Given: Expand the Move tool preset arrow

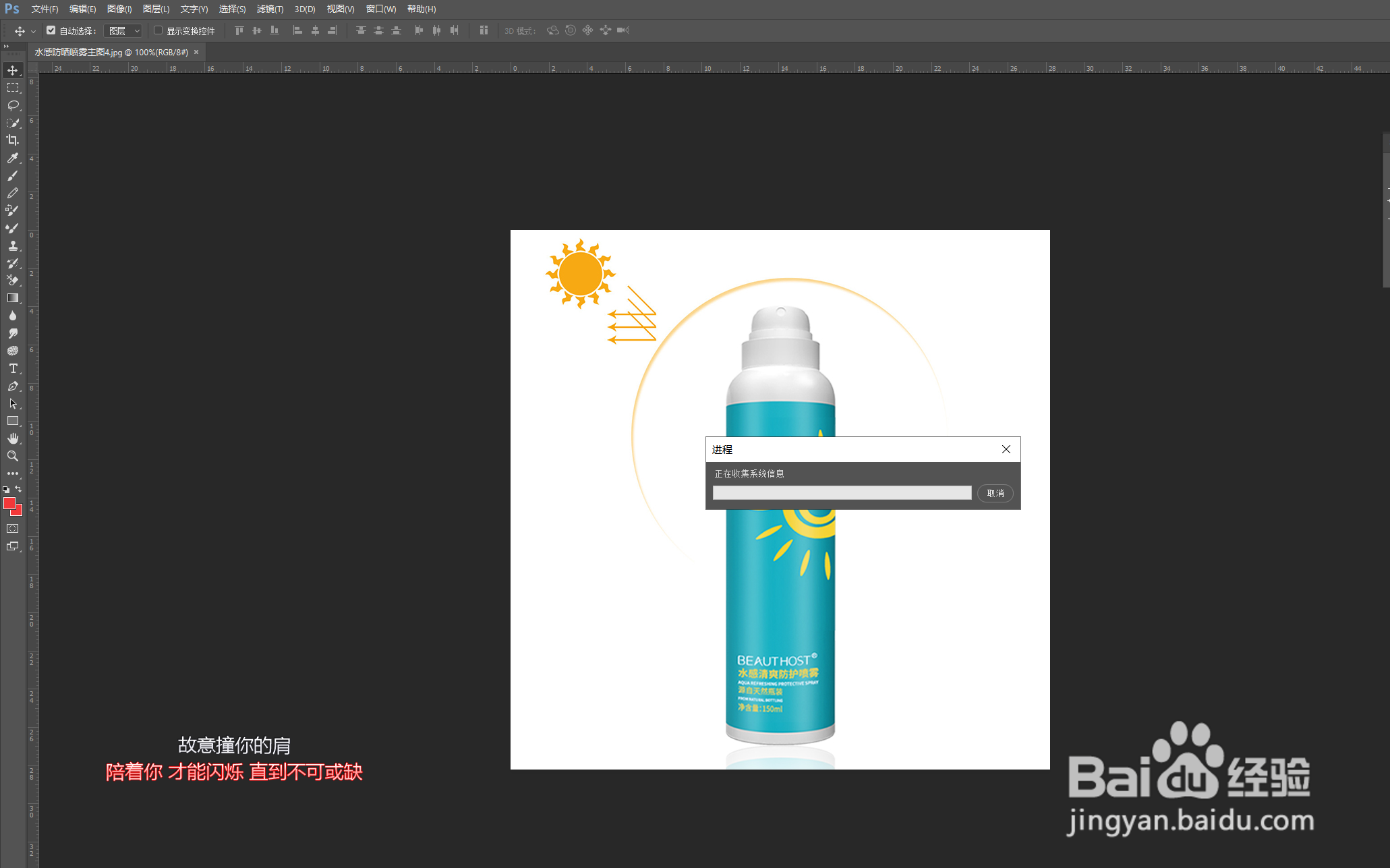Looking at the screenshot, I should click(33, 32).
